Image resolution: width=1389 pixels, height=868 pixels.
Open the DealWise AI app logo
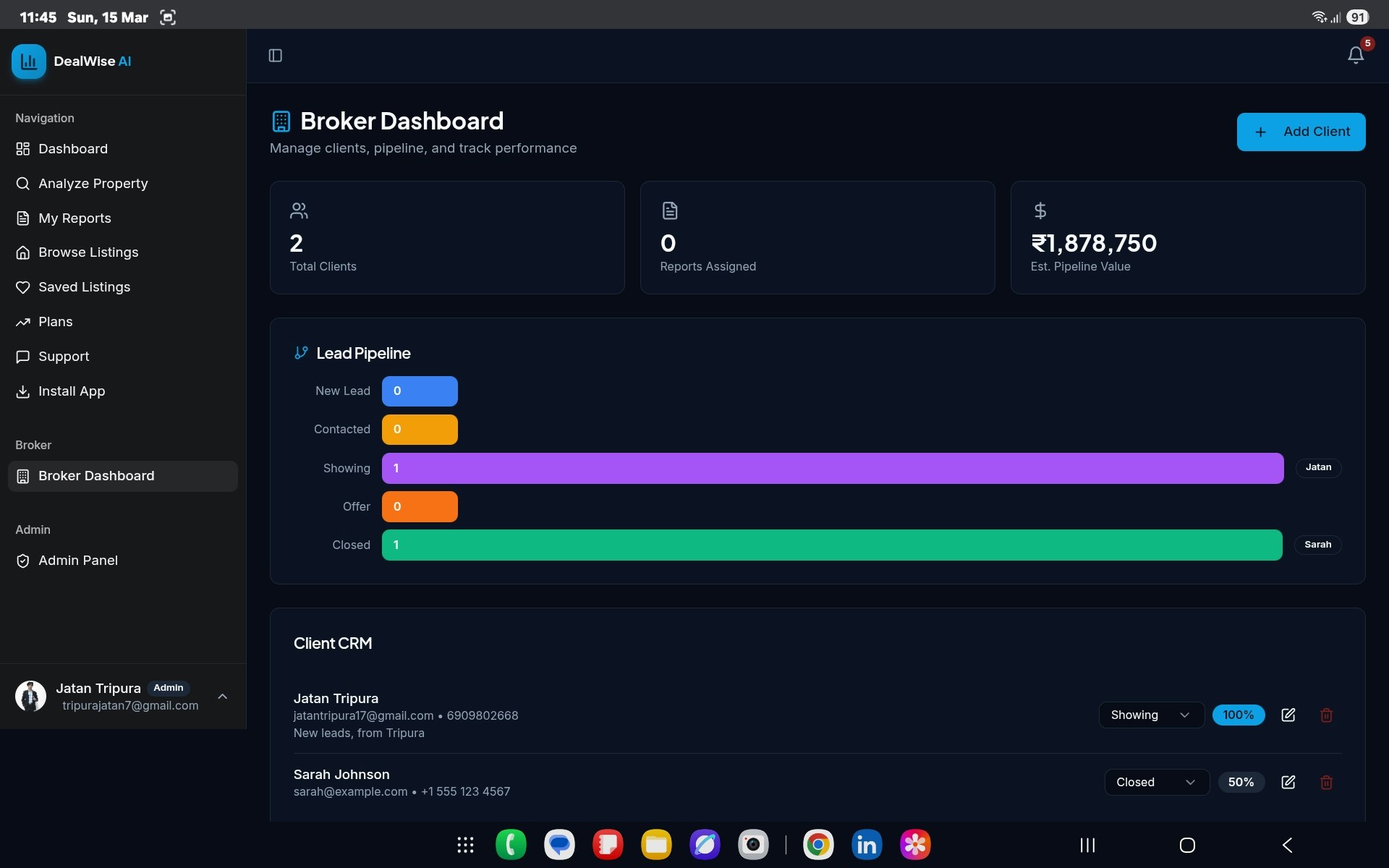29,61
